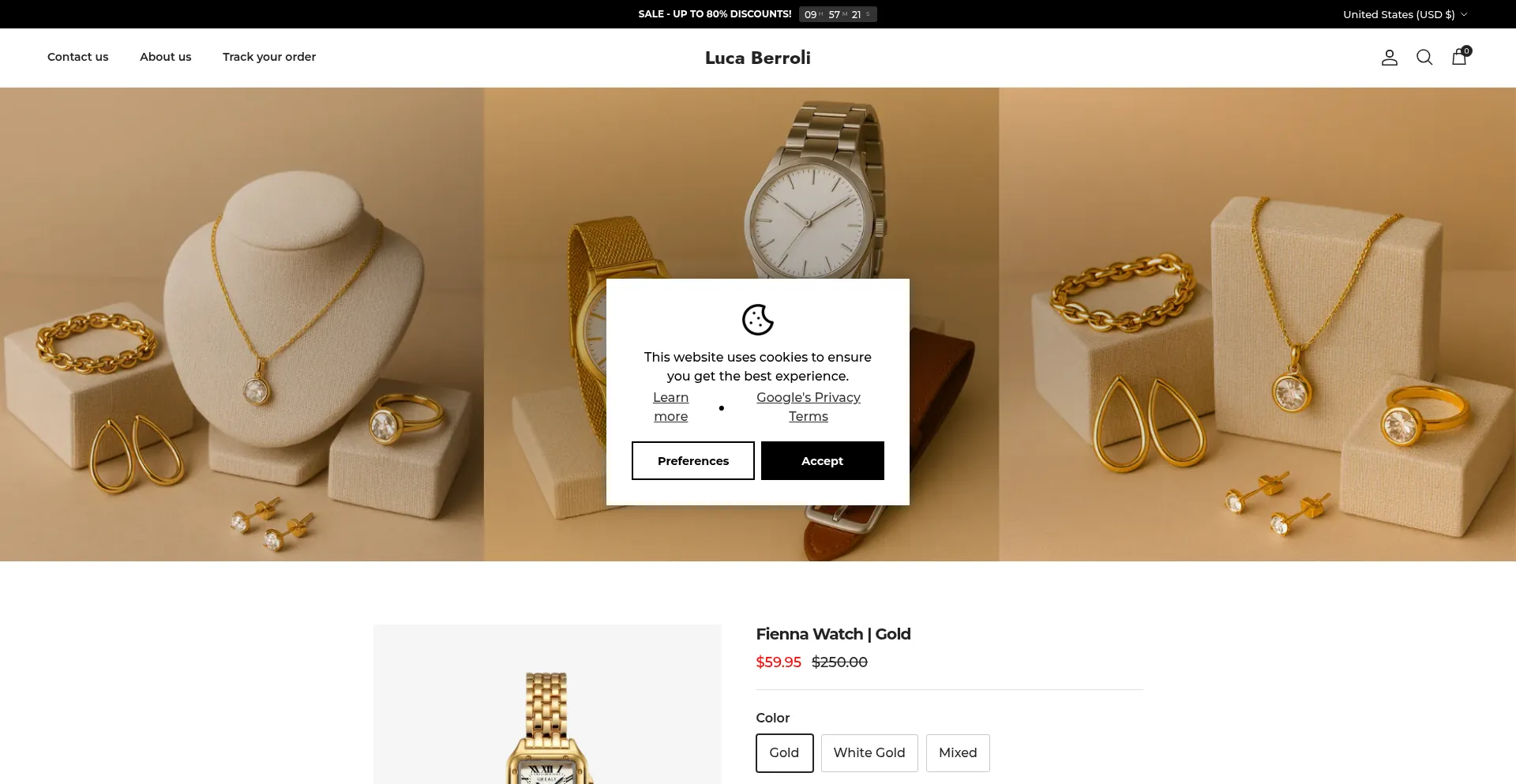Open the shopping bag cart
Image resolution: width=1516 pixels, height=784 pixels.
point(1459,57)
